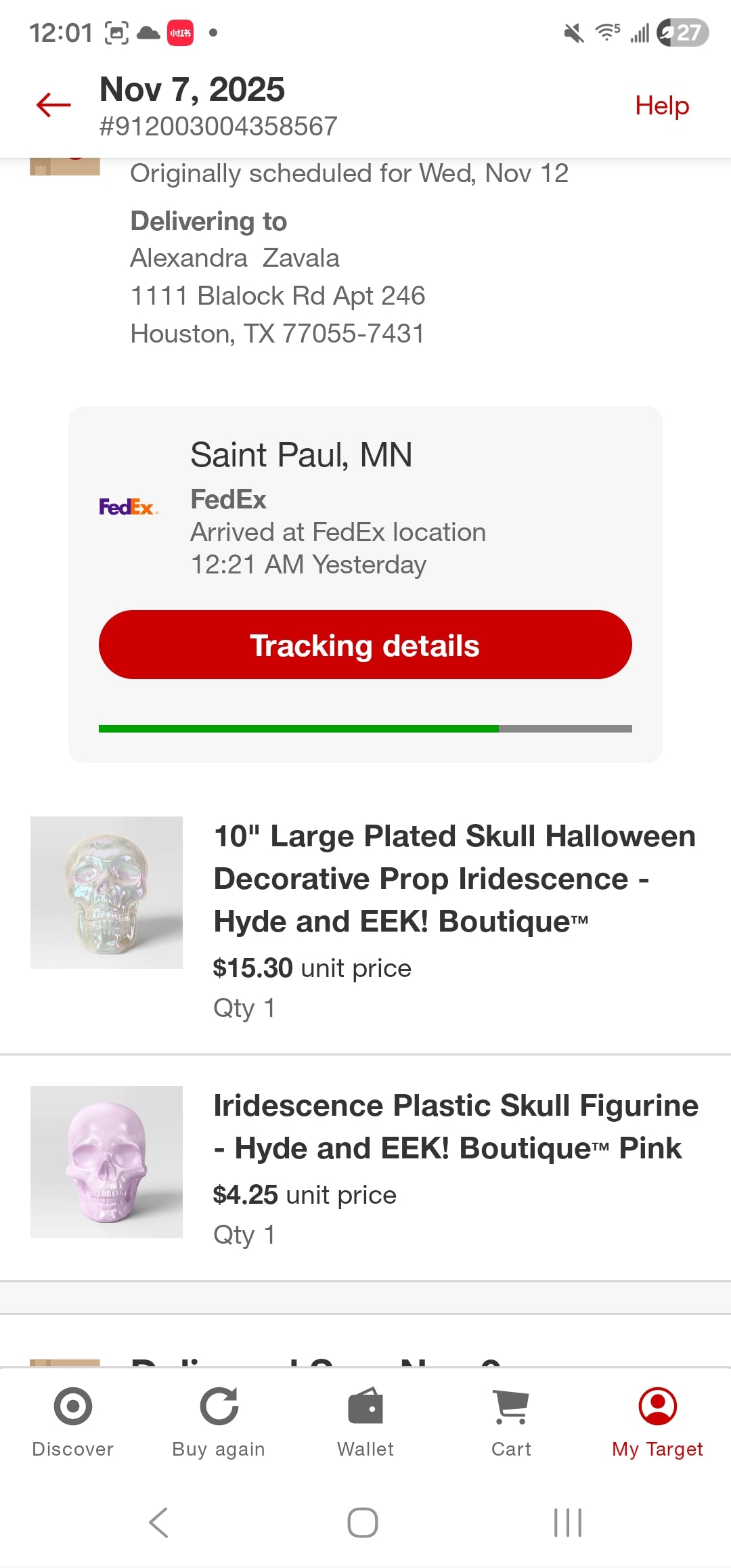Open Android recent apps button
This screenshot has height=1568, width=731.
[567, 1523]
